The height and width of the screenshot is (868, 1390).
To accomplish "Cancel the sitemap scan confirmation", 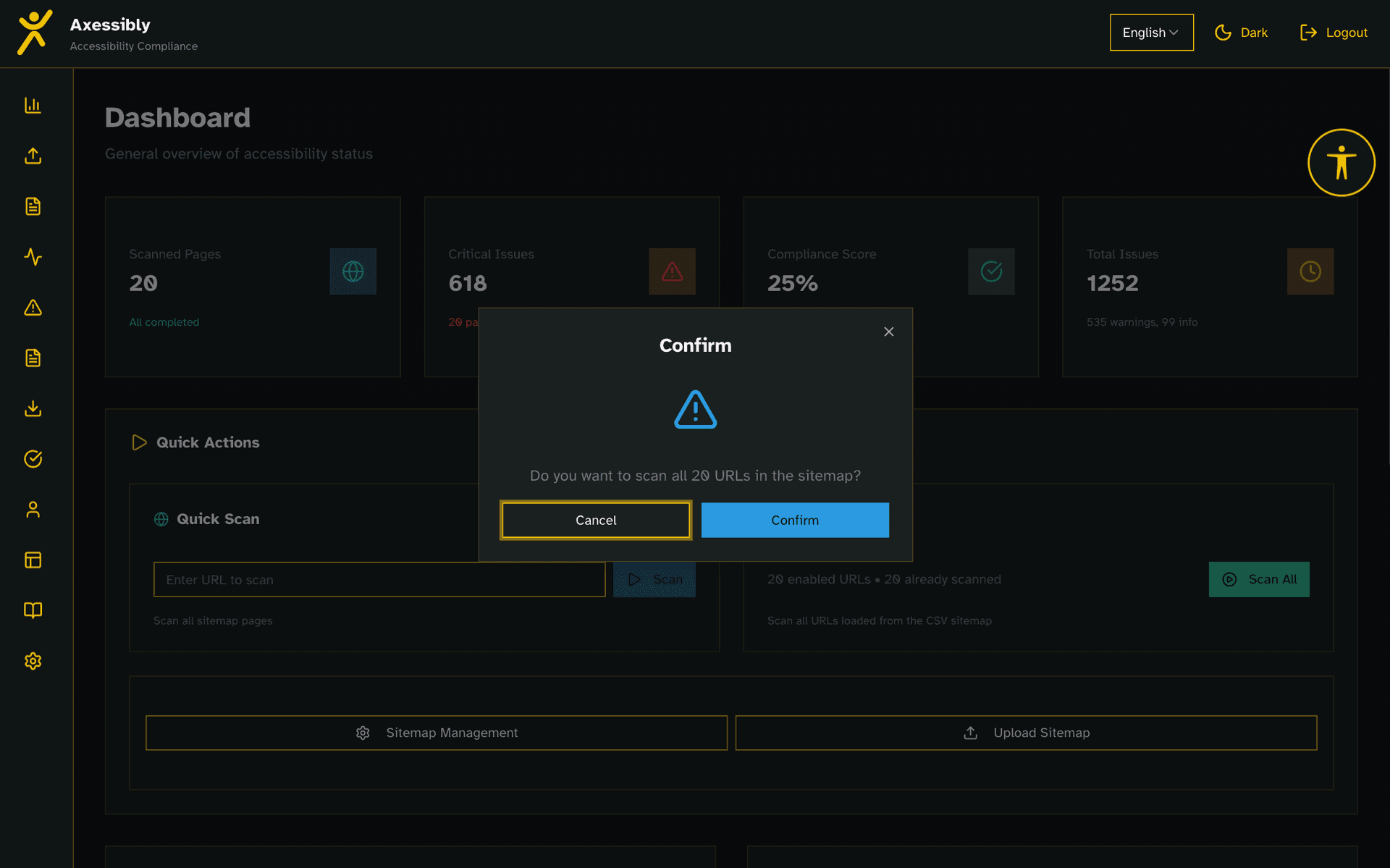I will point(595,520).
